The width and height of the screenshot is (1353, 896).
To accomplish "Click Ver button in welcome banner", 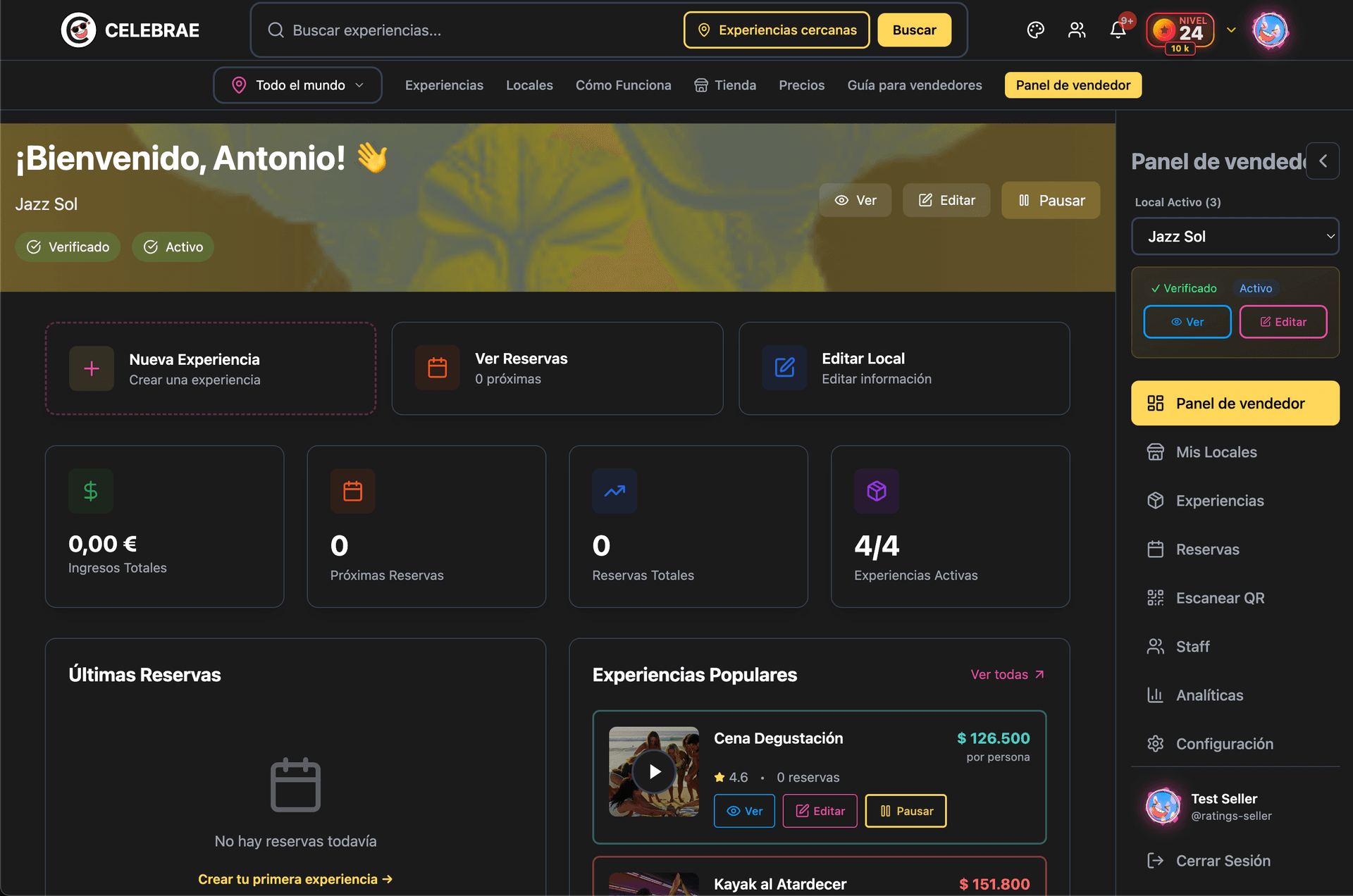I will 855,200.
